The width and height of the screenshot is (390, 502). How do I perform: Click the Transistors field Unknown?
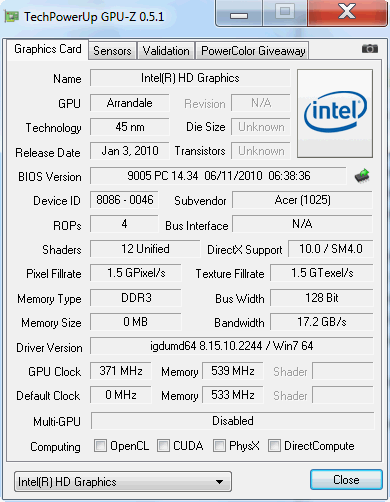[x=261, y=151]
